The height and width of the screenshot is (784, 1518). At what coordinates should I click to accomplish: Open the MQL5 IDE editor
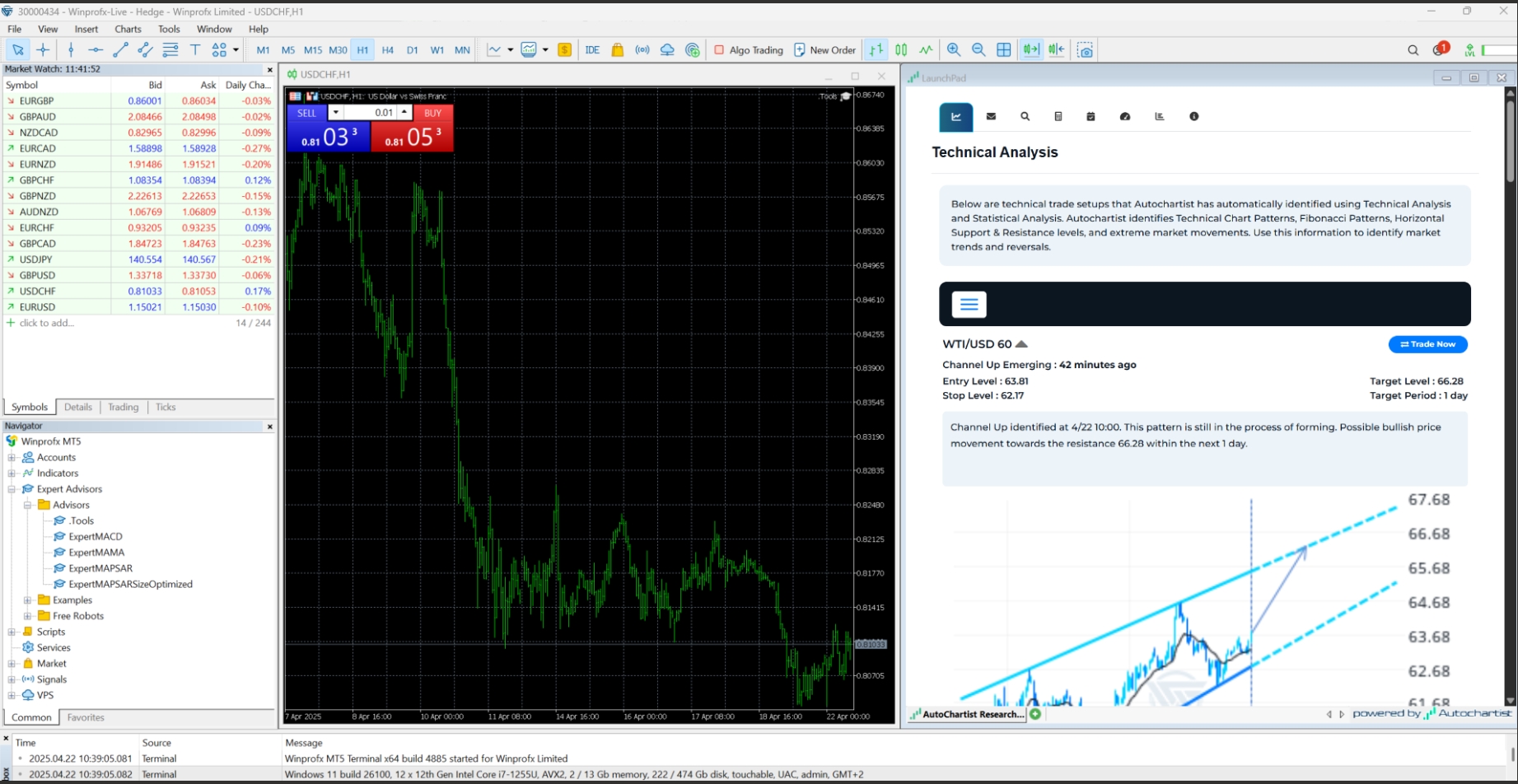pos(592,50)
